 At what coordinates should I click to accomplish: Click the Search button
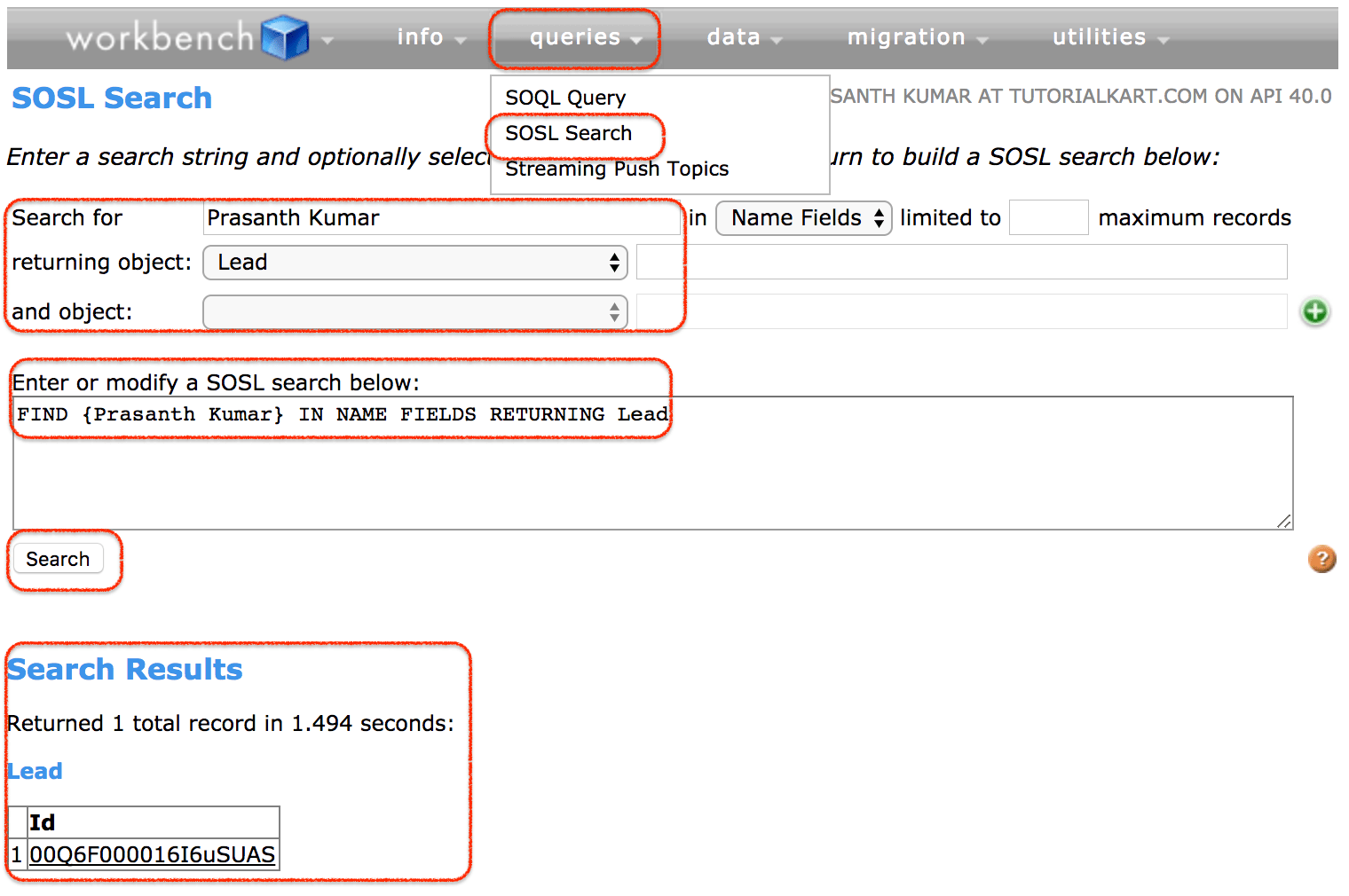[58, 559]
